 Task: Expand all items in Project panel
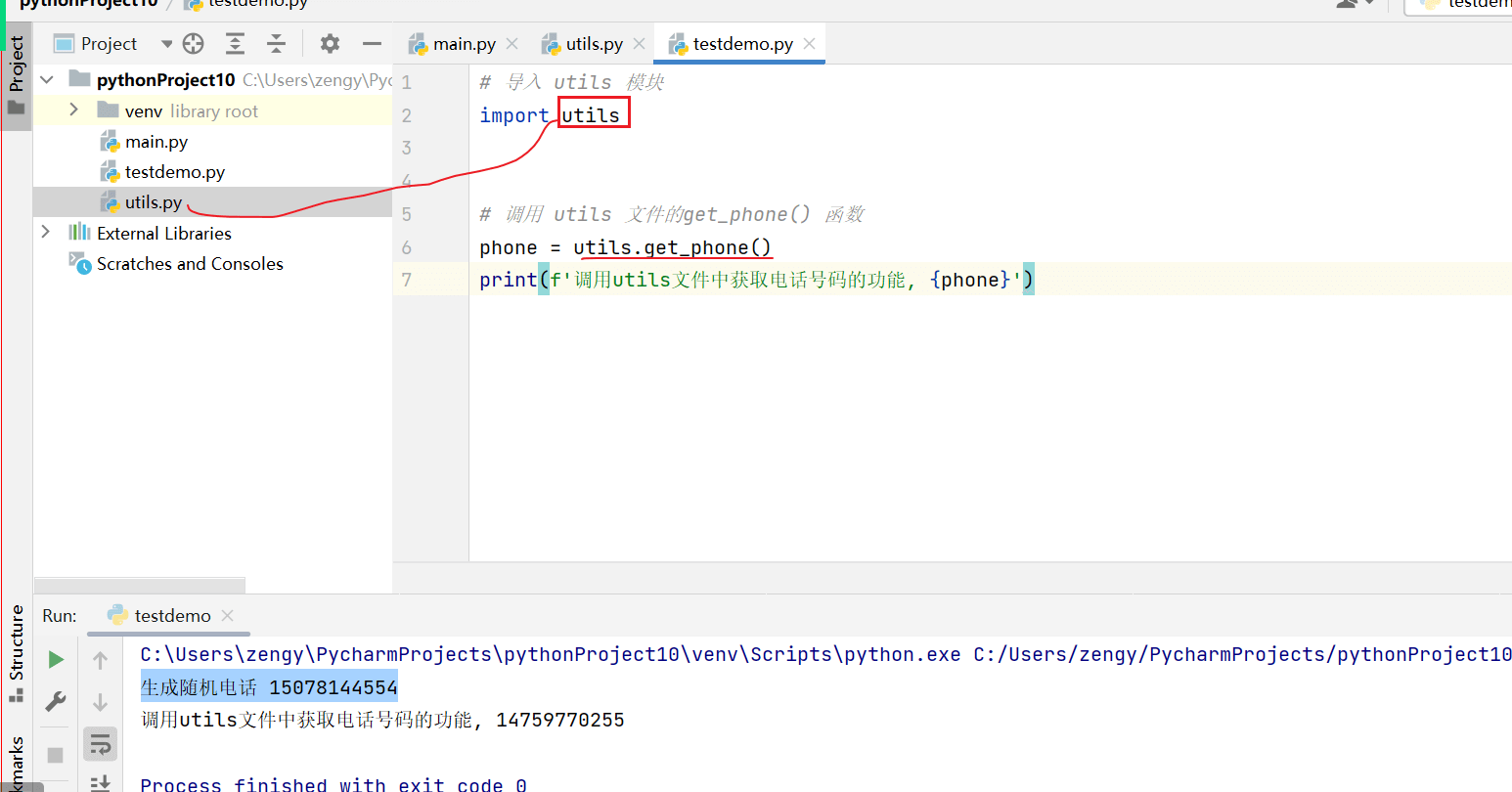point(235,43)
